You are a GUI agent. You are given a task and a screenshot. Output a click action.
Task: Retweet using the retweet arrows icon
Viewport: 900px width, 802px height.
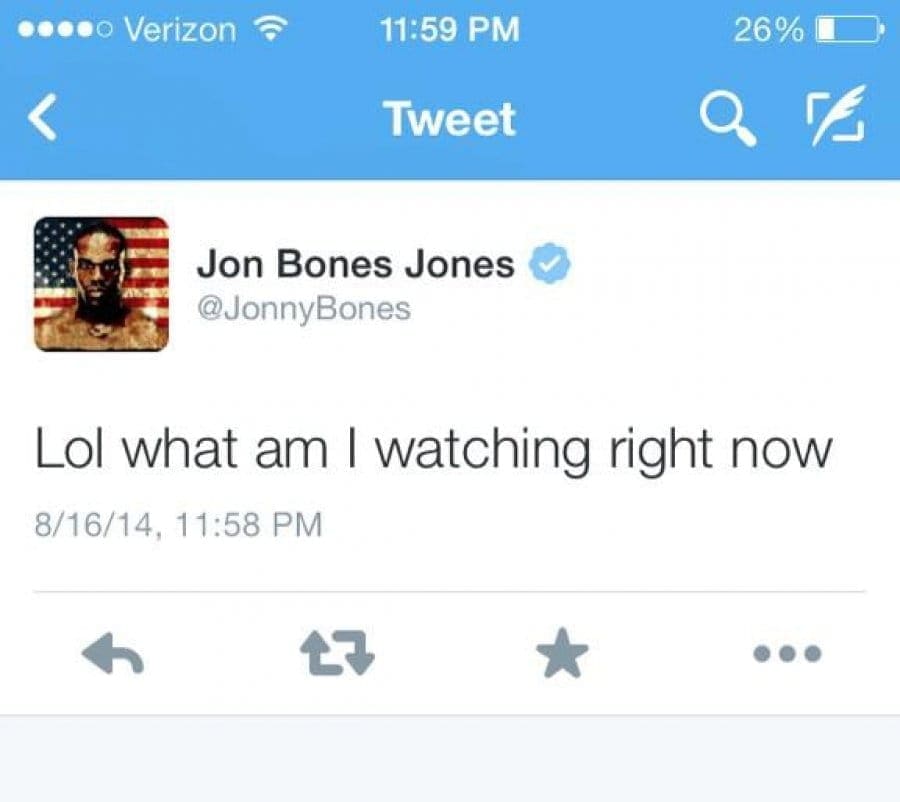[x=338, y=653]
